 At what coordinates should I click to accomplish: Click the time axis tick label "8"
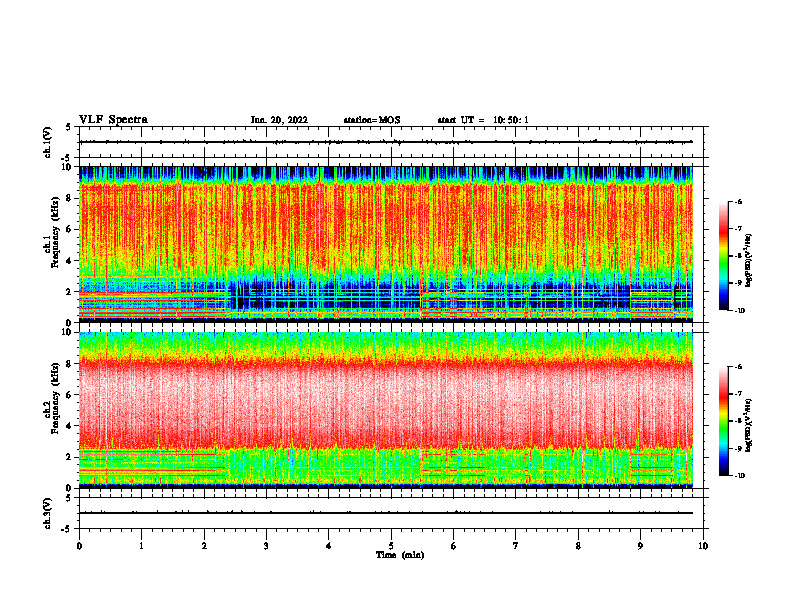pos(578,546)
